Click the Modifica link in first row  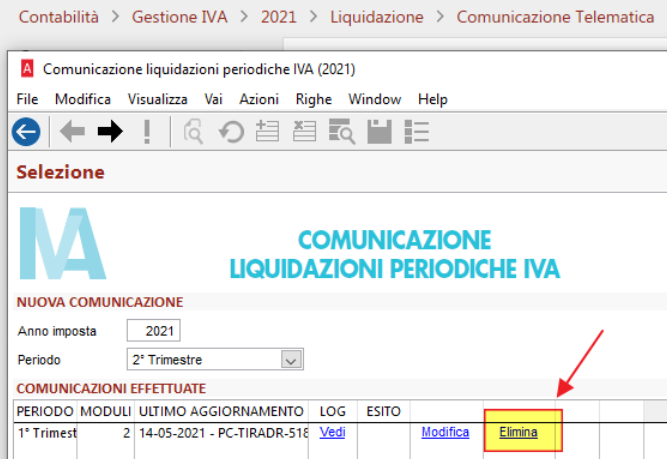(445, 432)
